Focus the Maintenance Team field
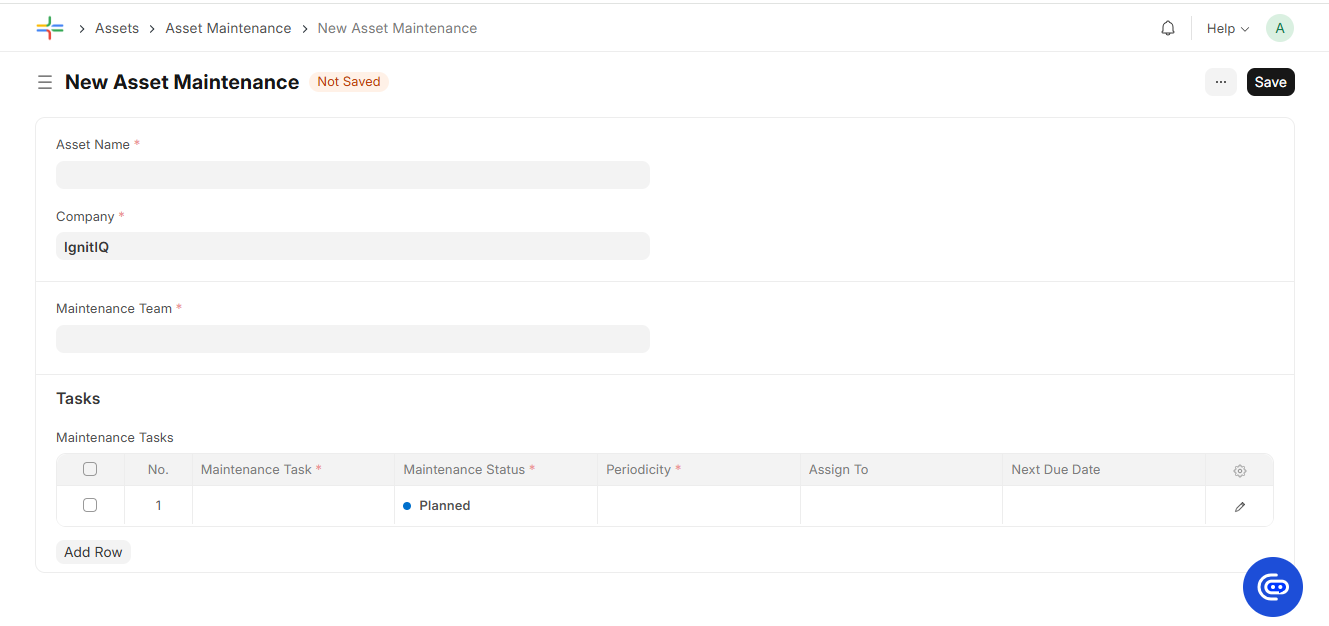 (353, 339)
